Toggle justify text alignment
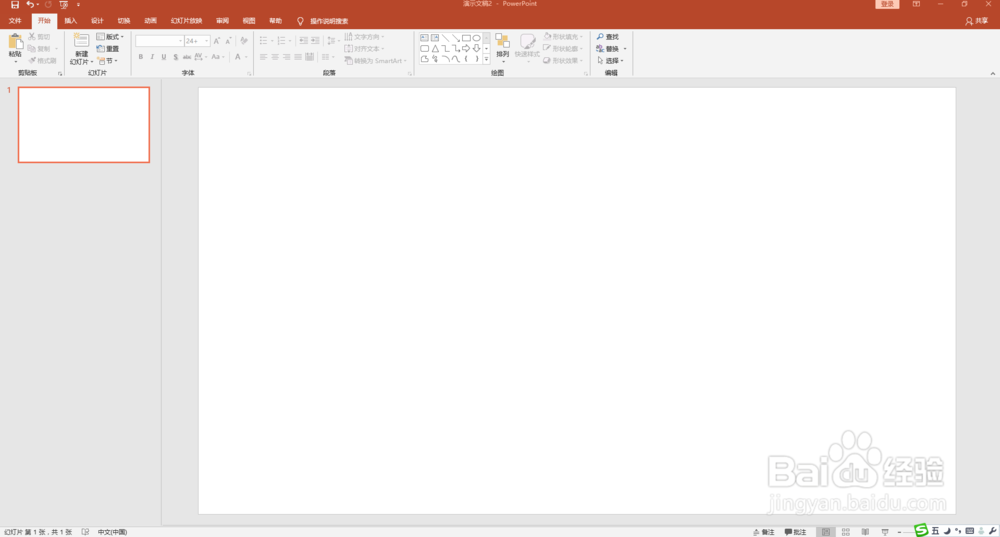 [x=298, y=57]
